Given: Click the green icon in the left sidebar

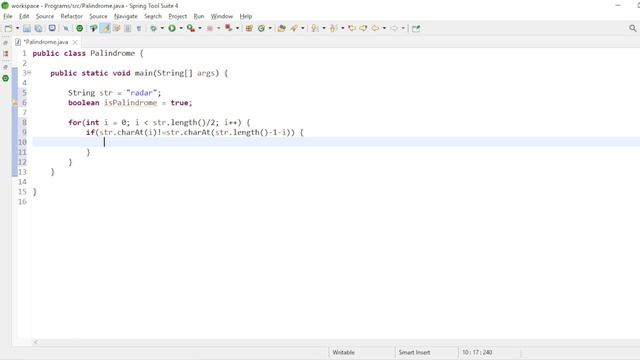Looking at the screenshot, I should [5, 78].
